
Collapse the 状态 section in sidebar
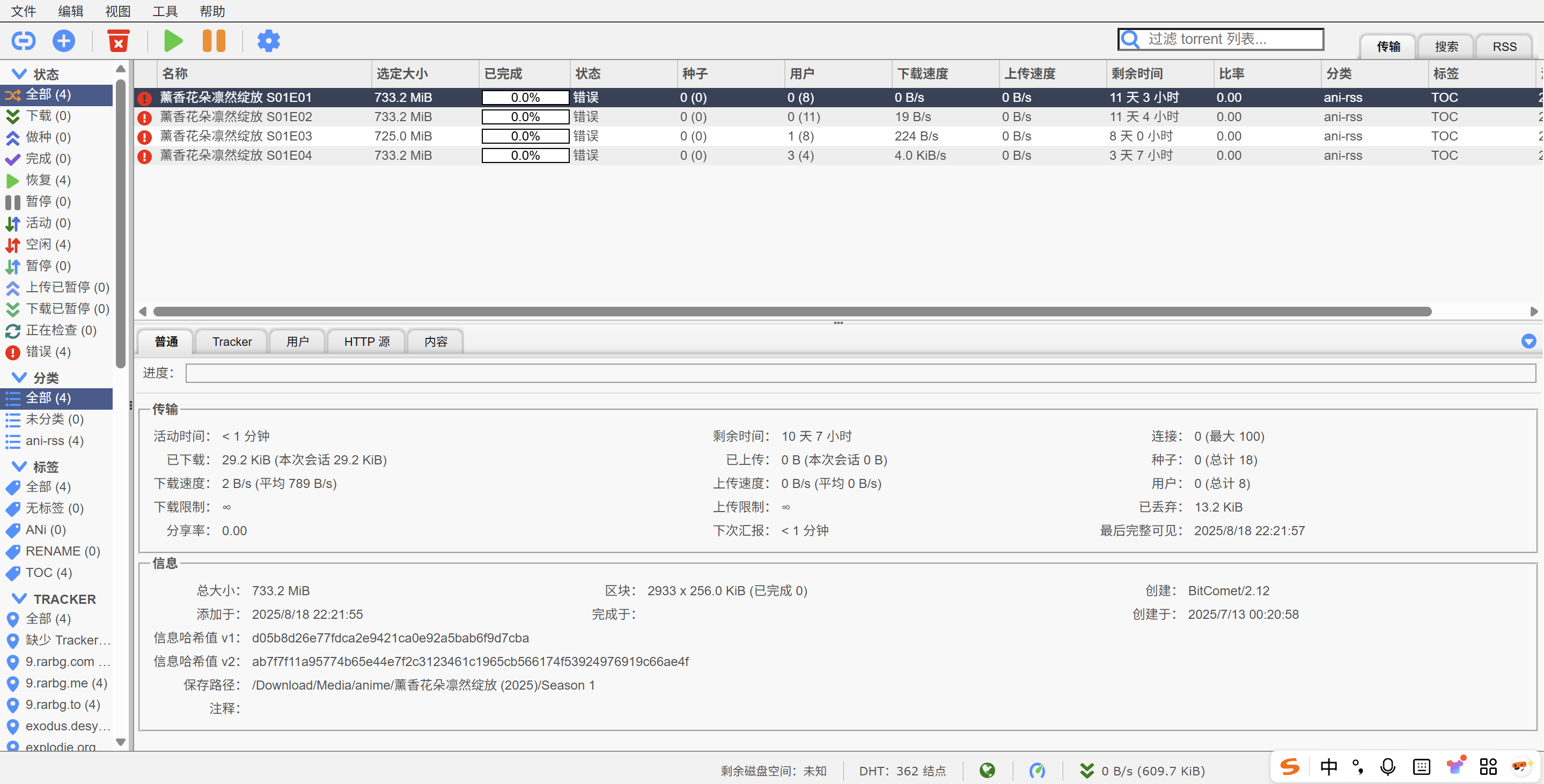coord(19,73)
